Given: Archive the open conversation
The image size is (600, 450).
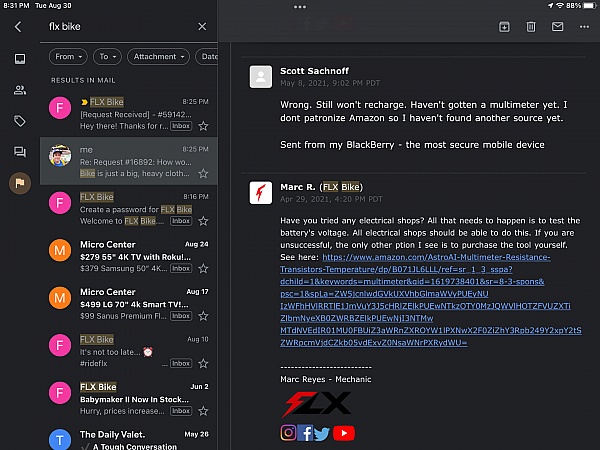Looking at the screenshot, I should [504, 27].
